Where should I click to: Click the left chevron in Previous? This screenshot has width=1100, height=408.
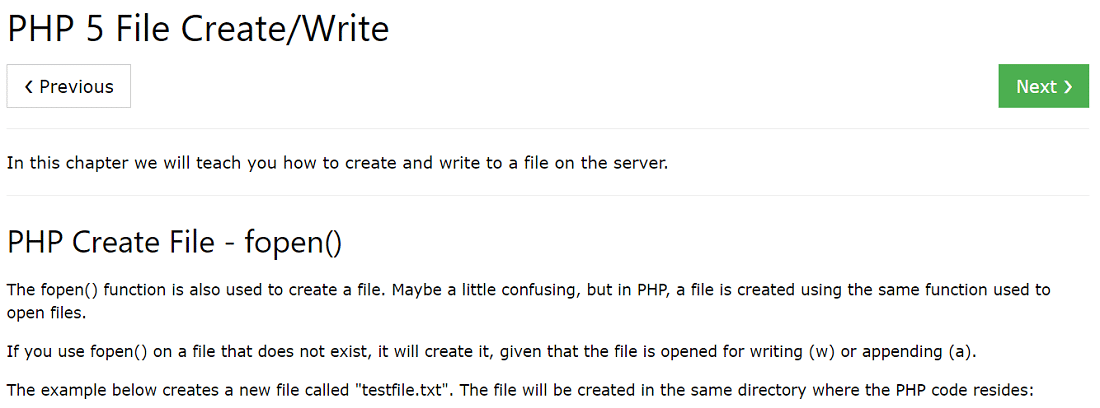29,87
